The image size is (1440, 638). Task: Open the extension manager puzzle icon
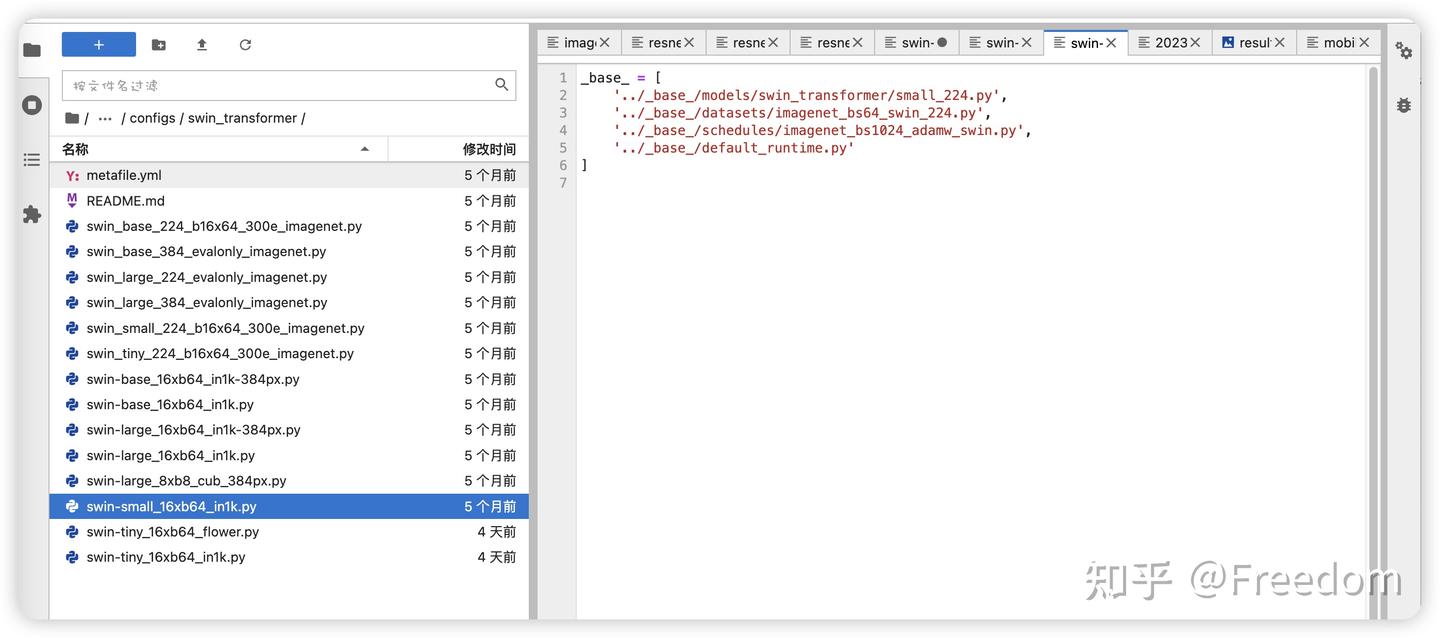point(32,214)
